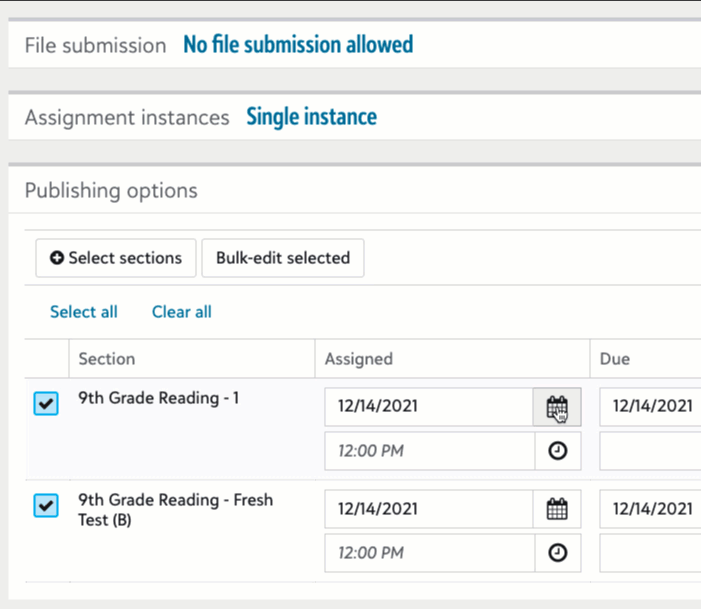Click assigned time field for Fresh Test (B)

point(429,552)
